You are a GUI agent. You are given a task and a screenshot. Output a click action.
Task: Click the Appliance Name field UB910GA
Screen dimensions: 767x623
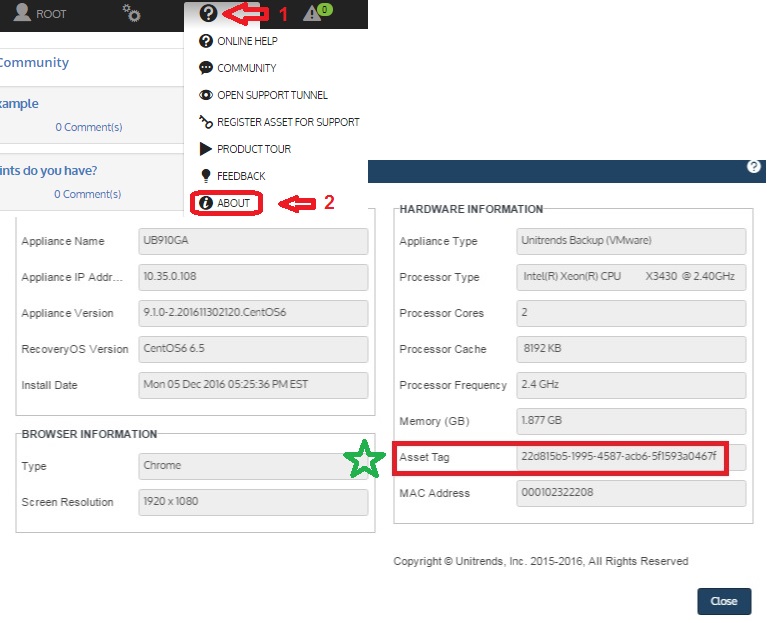pos(253,241)
